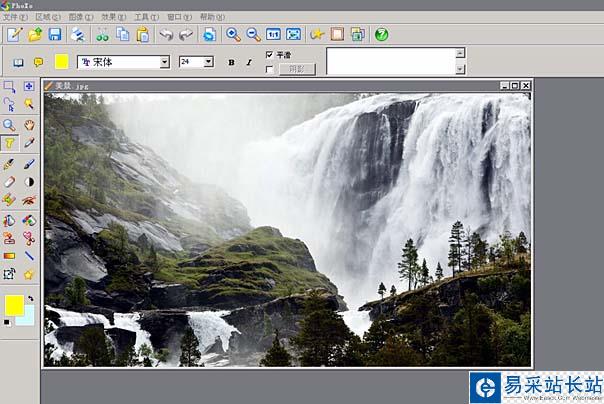Image resolution: width=604 pixels, height=404 pixels.
Task: Toggle Bold text formatting
Action: coord(231,62)
